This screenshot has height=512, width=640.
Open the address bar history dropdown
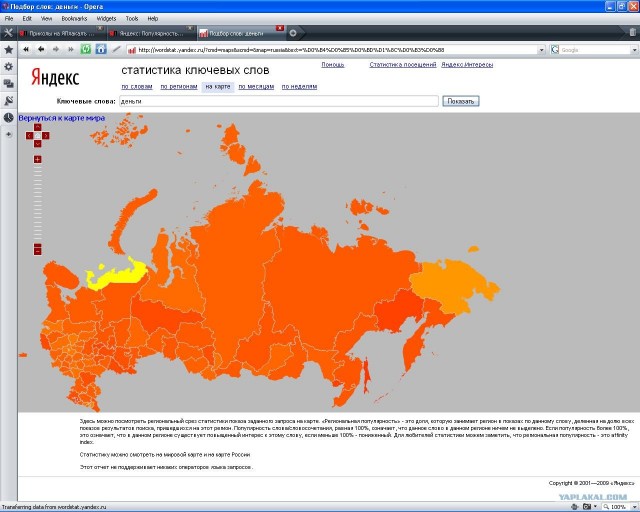542,50
